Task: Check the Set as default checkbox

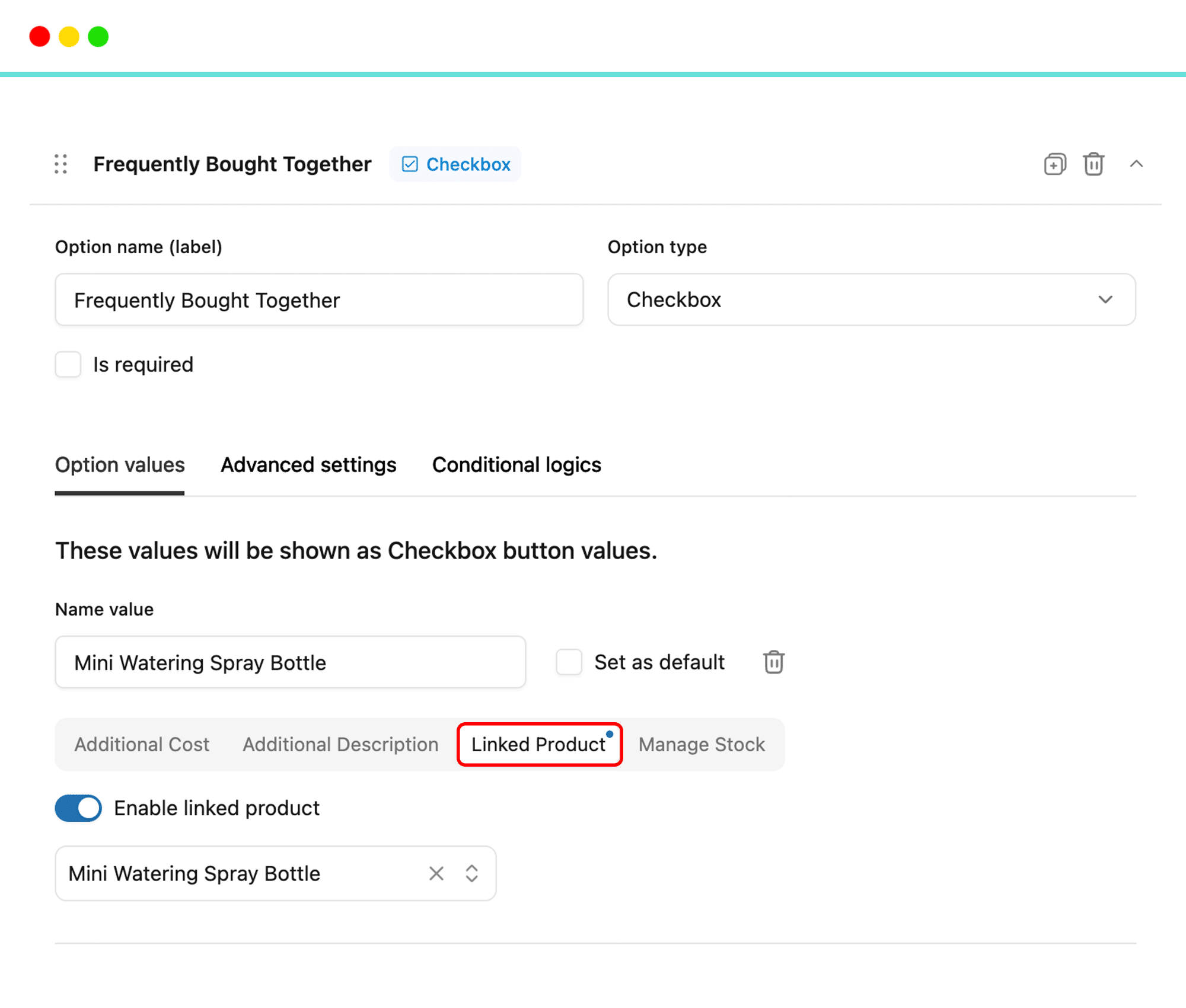Action: pos(569,662)
